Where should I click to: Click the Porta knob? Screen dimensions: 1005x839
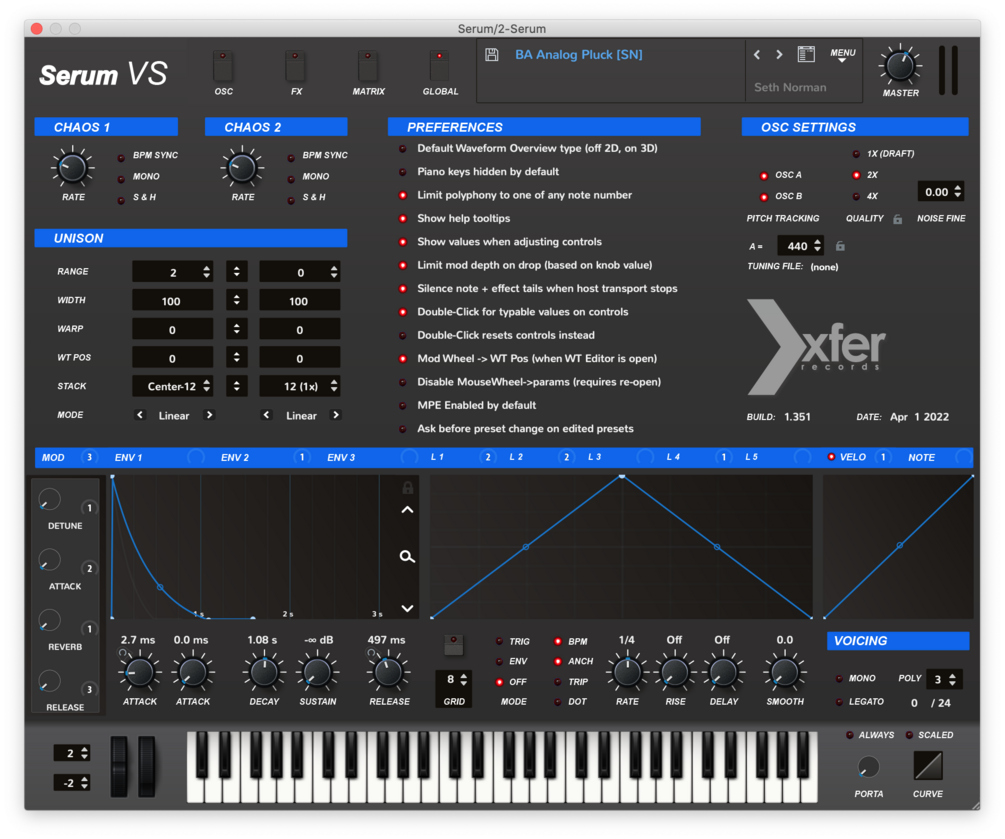[868, 767]
